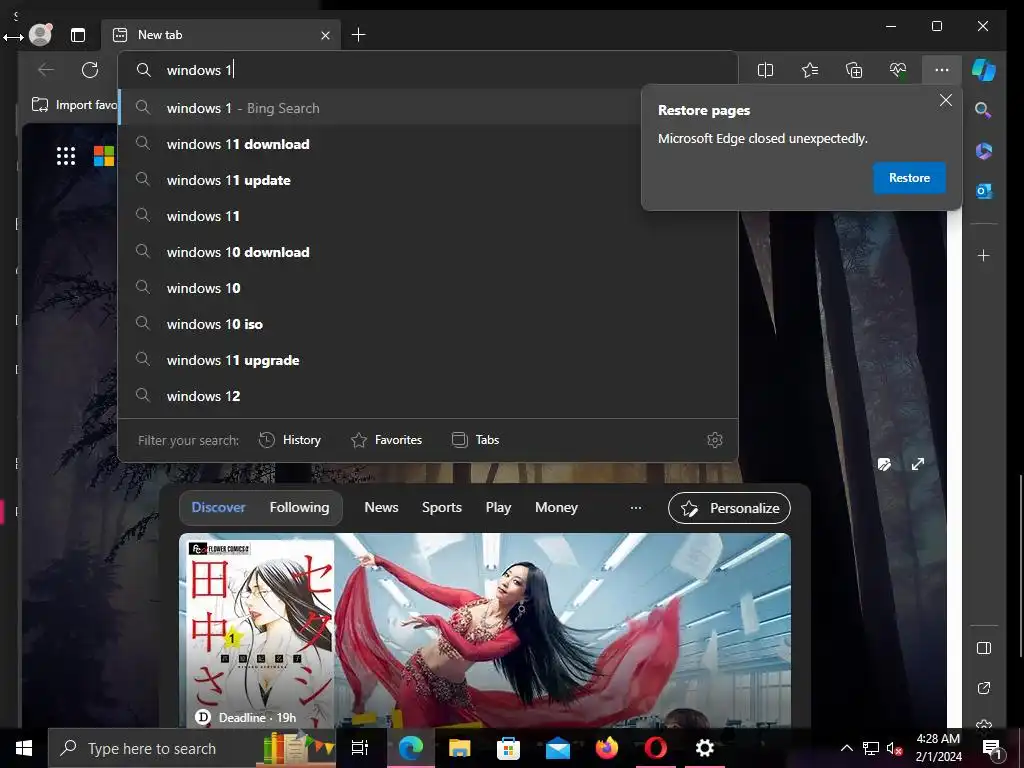The width and height of the screenshot is (1024, 768).
Task: Open the Windows Start menu
Action: click(x=24, y=748)
